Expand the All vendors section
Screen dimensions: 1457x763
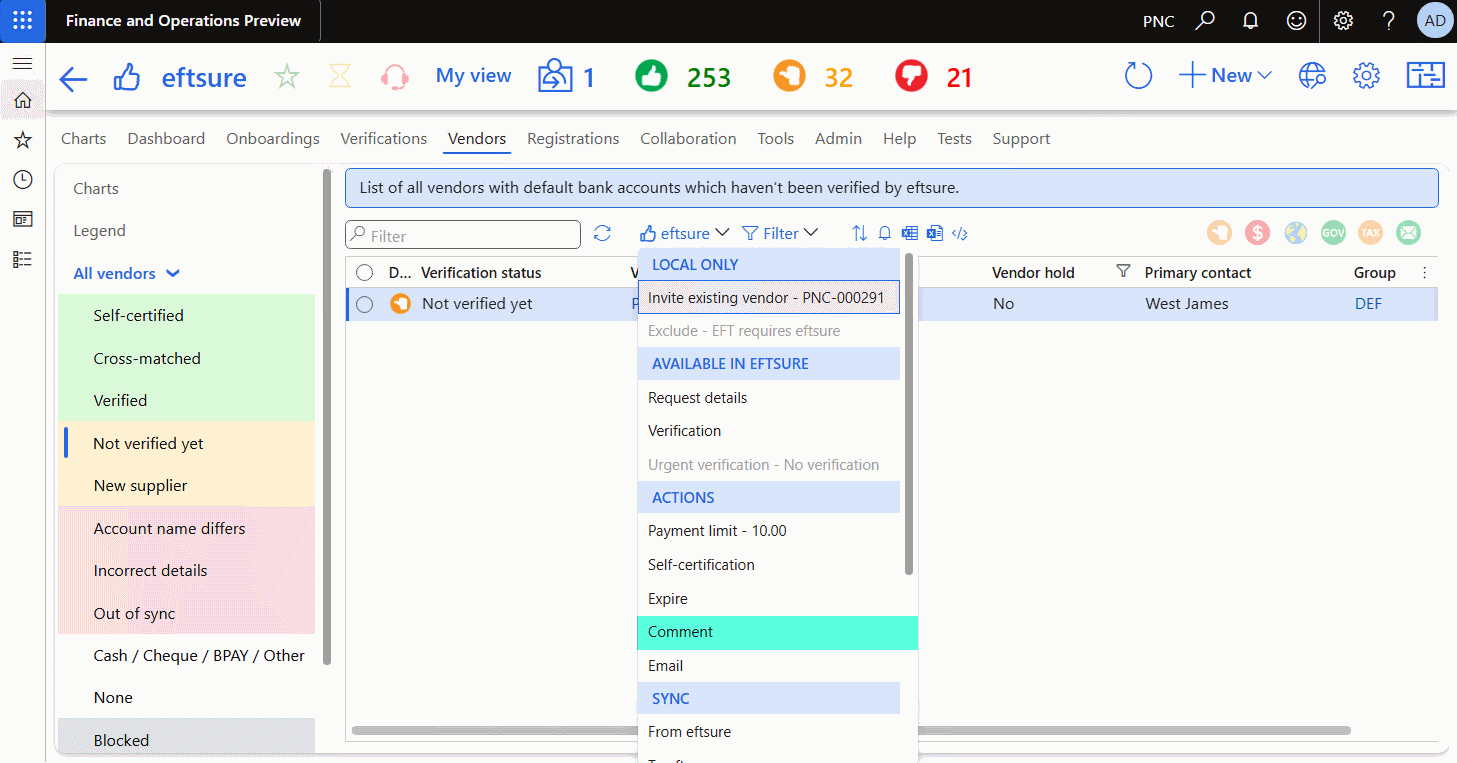click(126, 273)
